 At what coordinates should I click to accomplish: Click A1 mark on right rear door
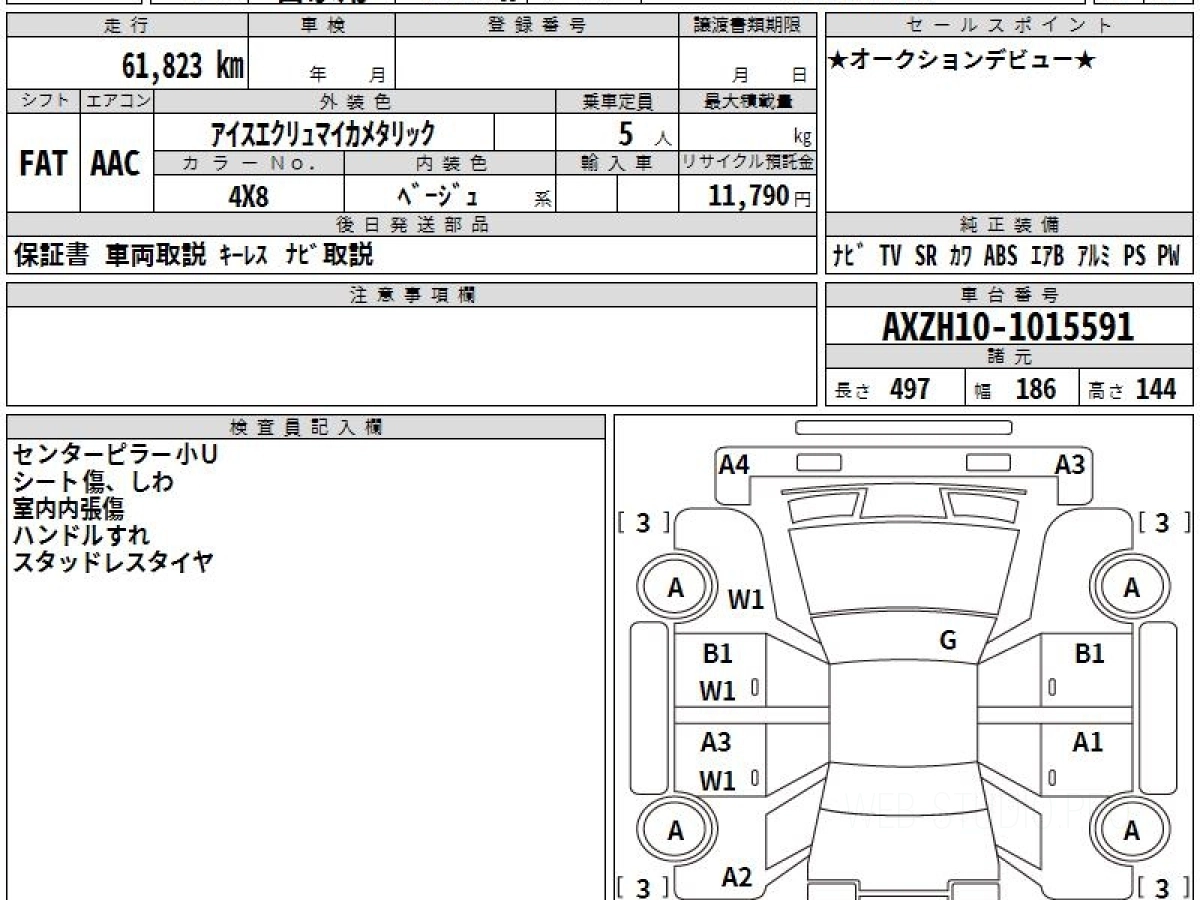click(x=1088, y=743)
